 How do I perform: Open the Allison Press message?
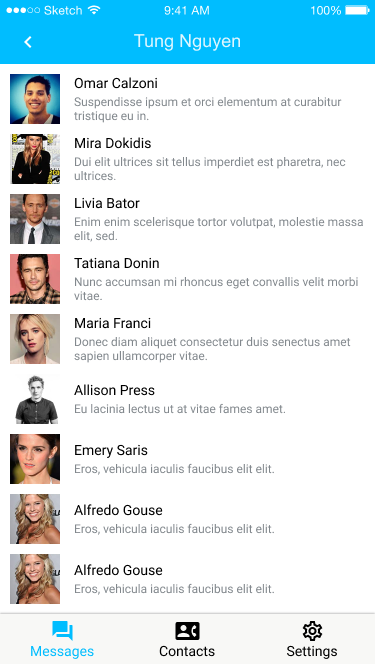188,399
